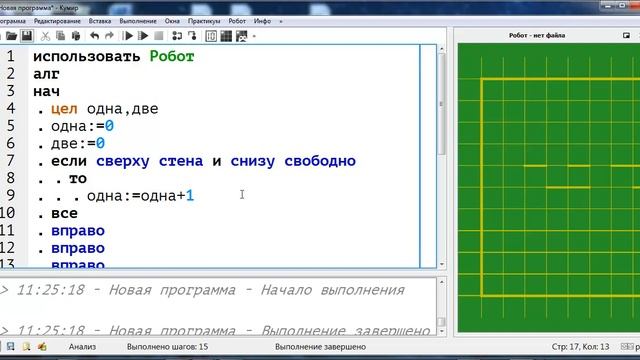
Task: Click the code editor vertical scrollbar thumb
Action: tap(441, 104)
